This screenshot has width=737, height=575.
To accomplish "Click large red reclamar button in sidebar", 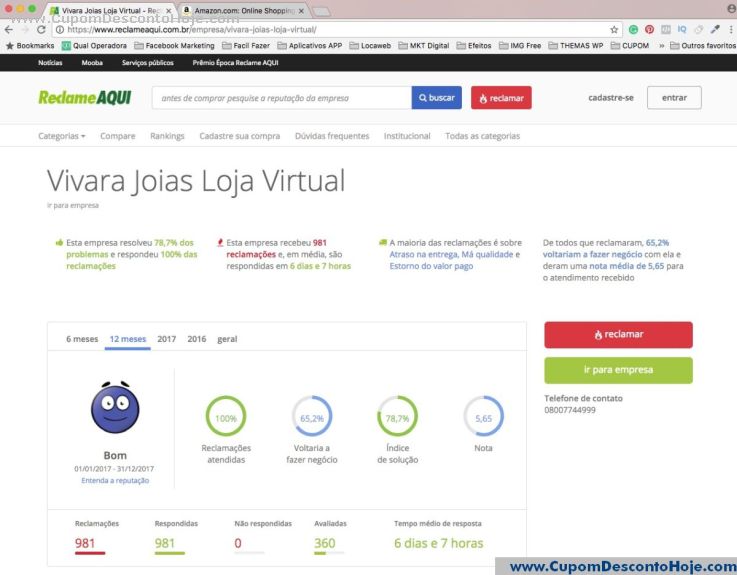I will coord(618,335).
